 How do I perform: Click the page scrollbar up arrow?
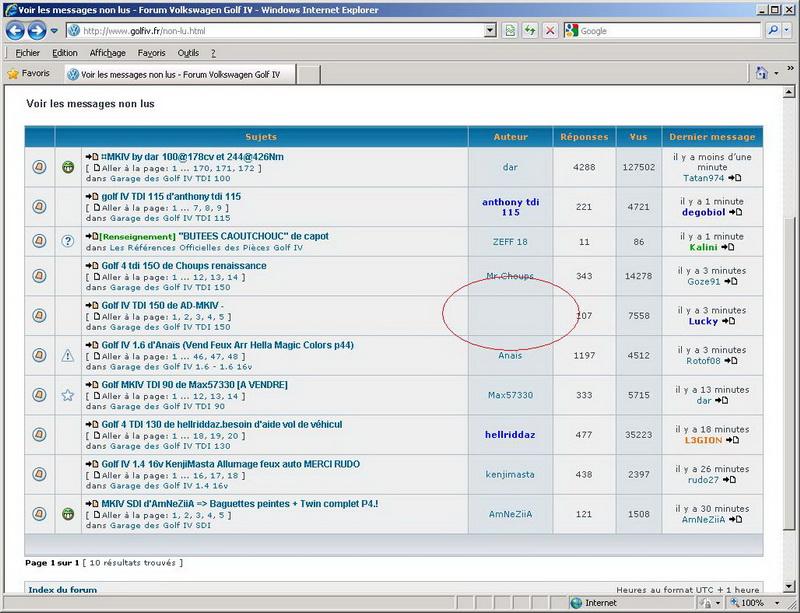point(789,92)
